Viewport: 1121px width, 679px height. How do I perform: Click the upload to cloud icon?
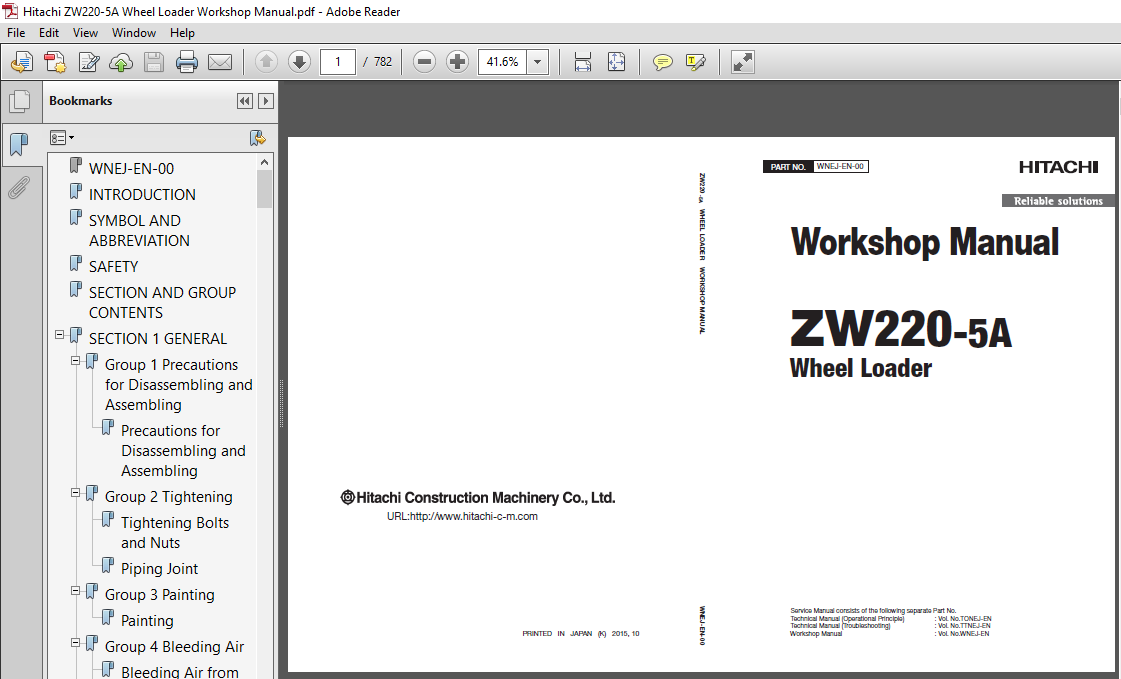click(121, 62)
